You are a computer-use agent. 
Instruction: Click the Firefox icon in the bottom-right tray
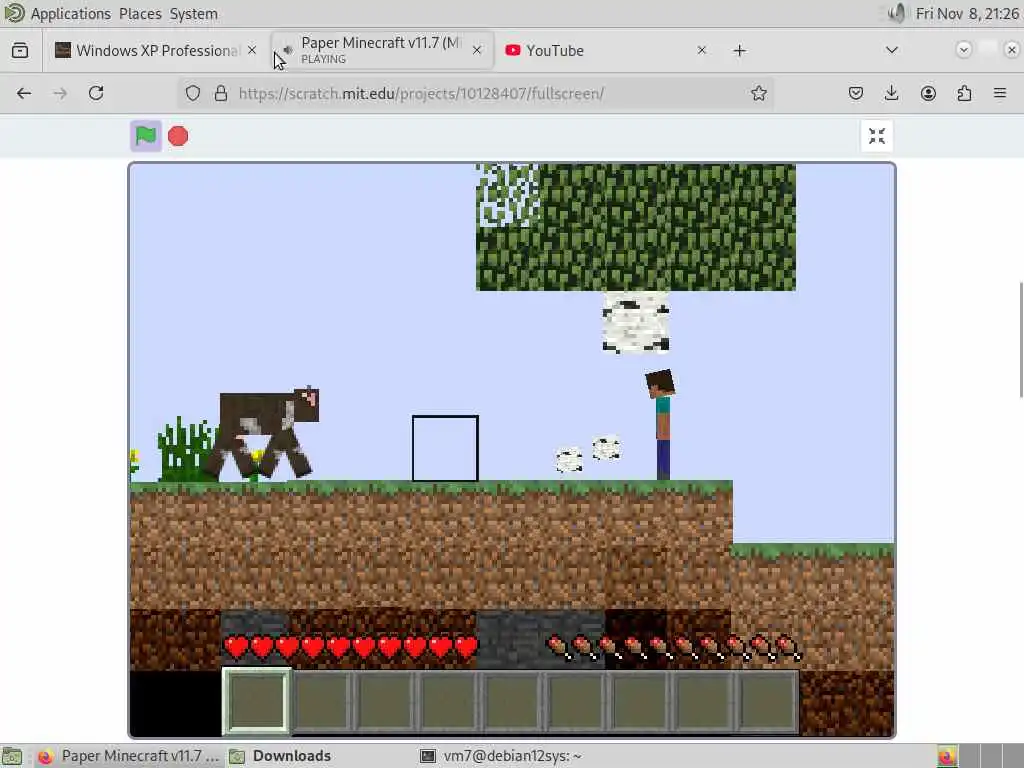(x=946, y=756)
